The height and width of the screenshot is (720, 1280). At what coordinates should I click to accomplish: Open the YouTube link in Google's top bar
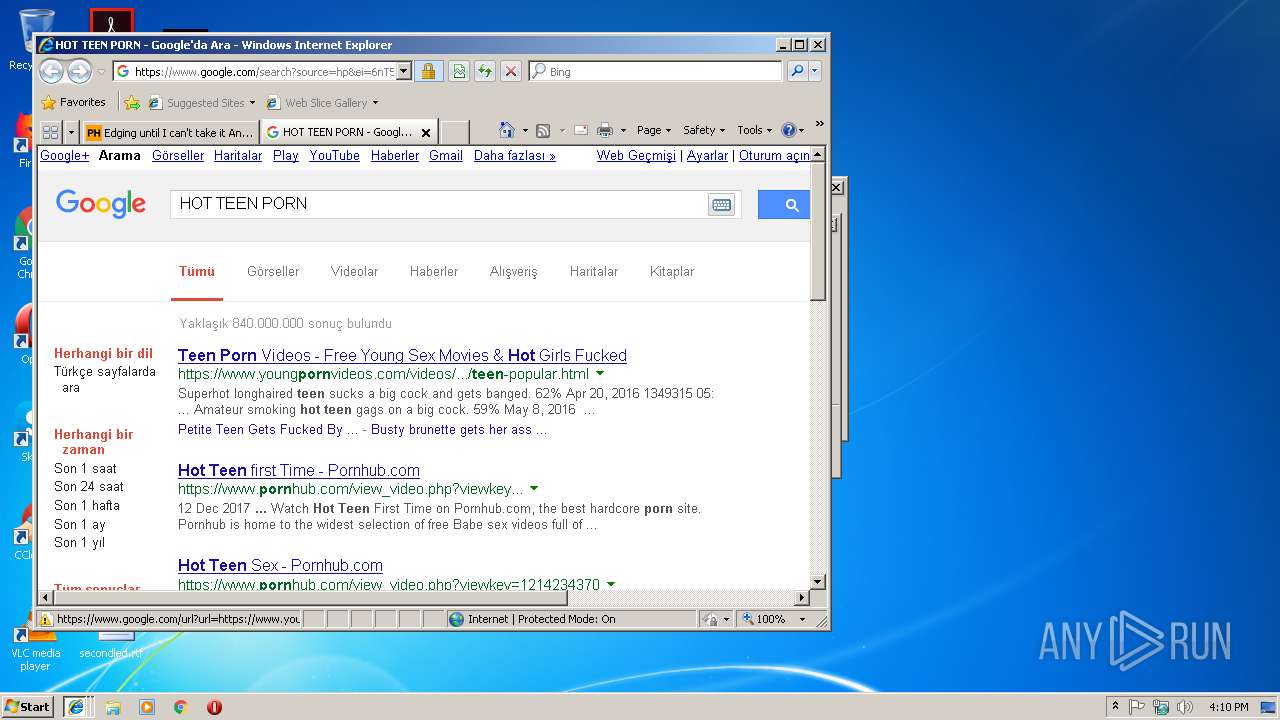click(334, 155)
